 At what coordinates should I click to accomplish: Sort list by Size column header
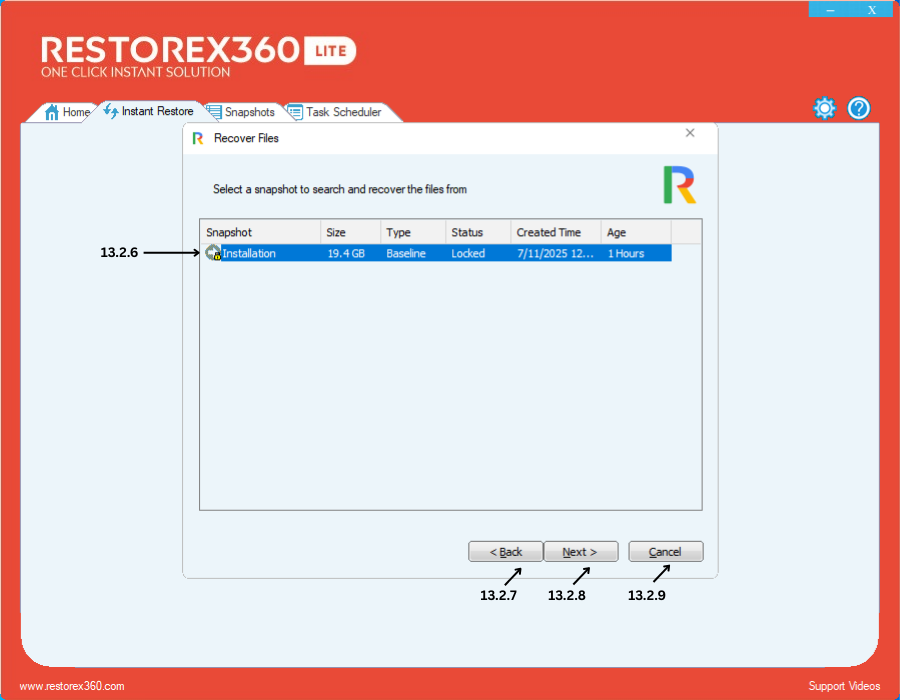350,232
